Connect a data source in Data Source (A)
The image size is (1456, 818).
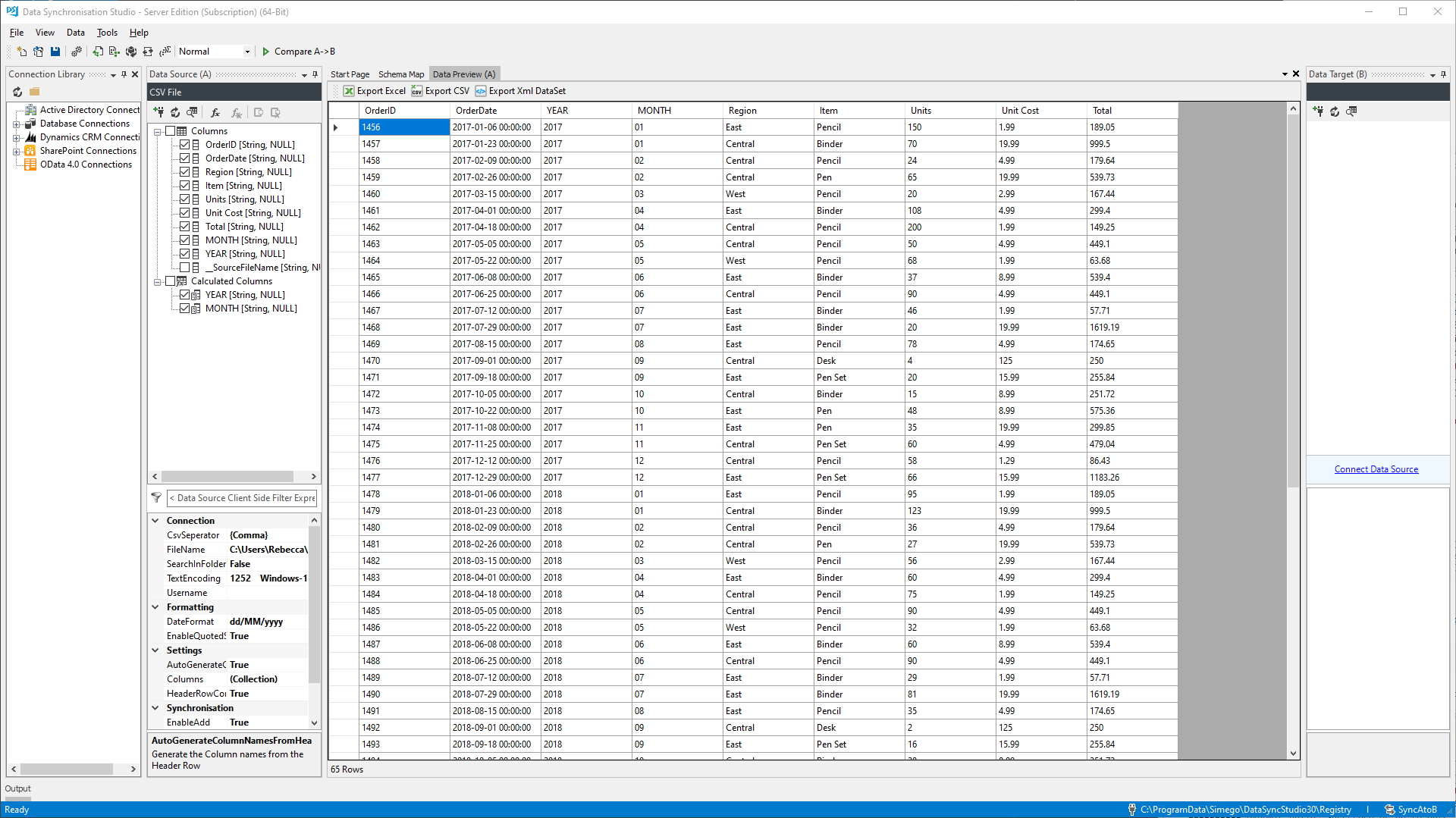tap(158, 112)
